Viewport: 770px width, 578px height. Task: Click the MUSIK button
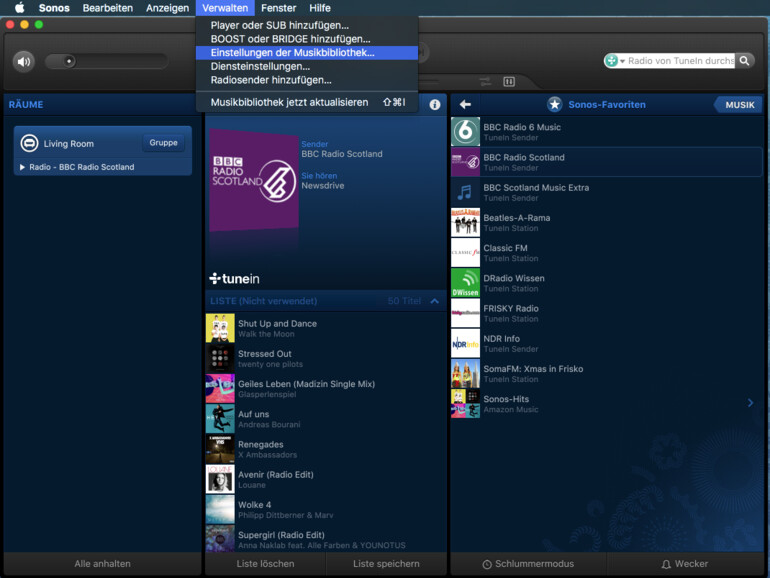point(739,105)
